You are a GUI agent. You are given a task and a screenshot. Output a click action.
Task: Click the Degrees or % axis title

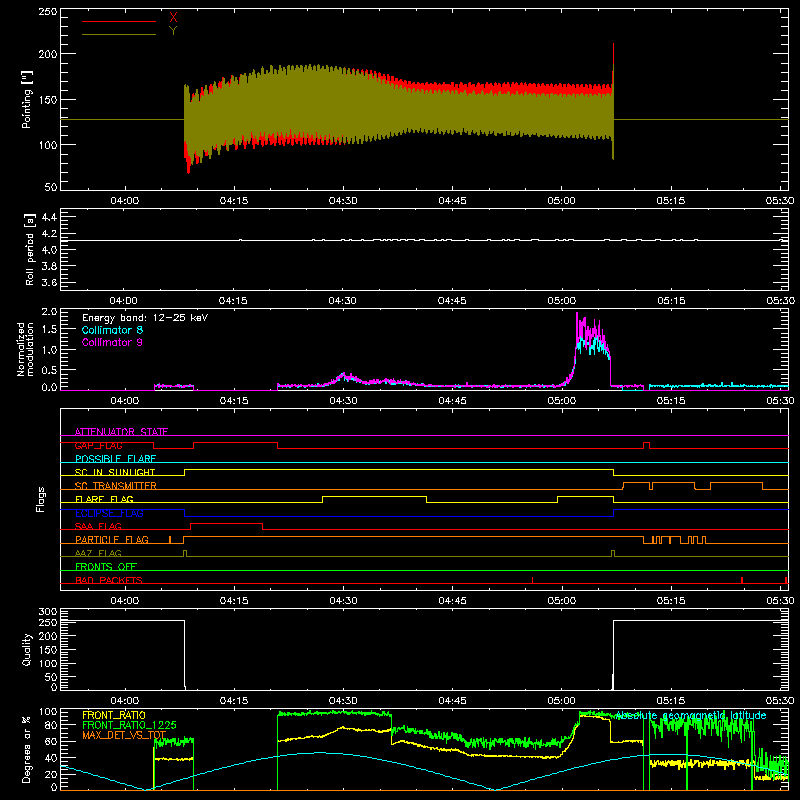click(27, 750)
